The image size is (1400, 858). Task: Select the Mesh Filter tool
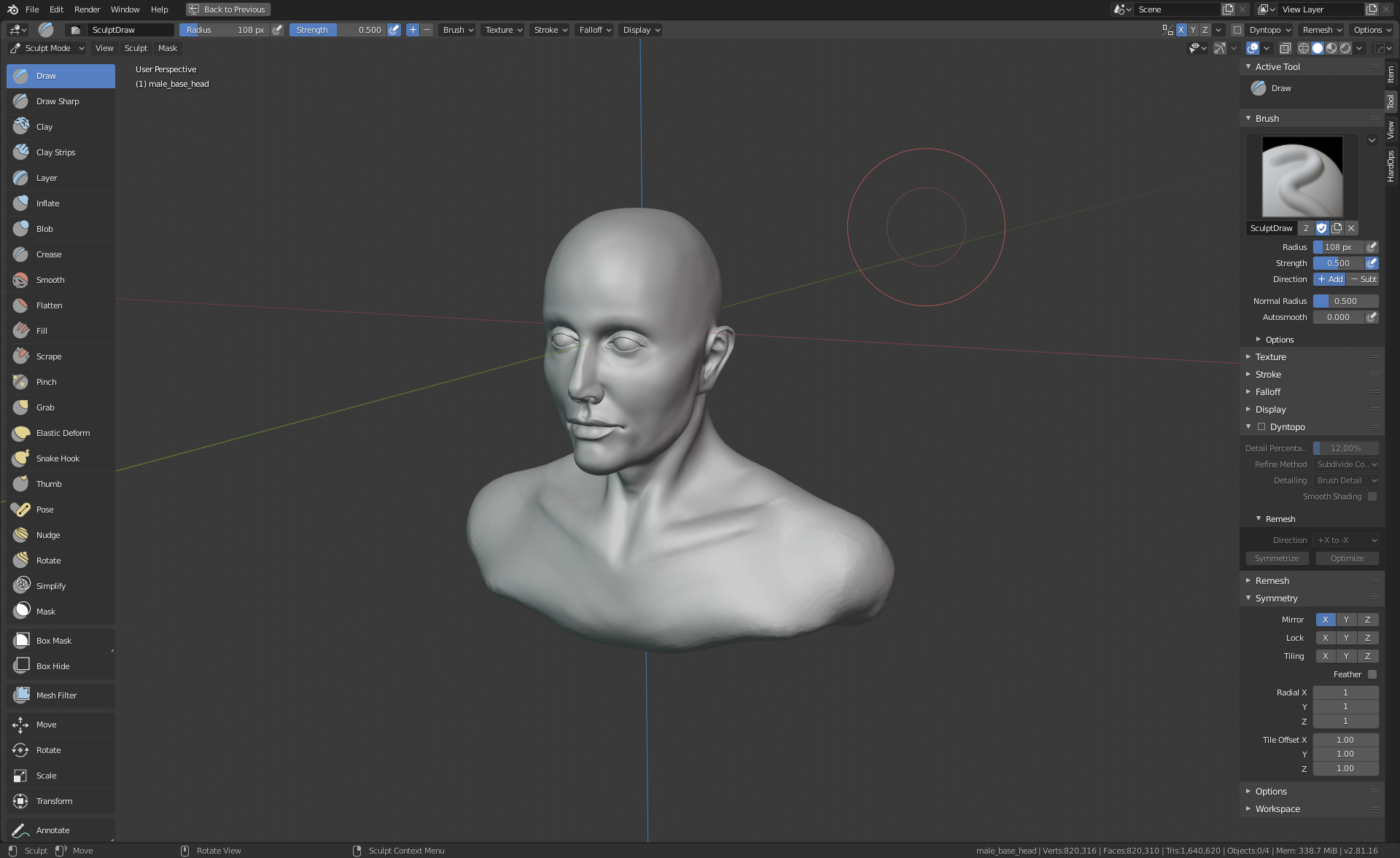click(56, 695)
